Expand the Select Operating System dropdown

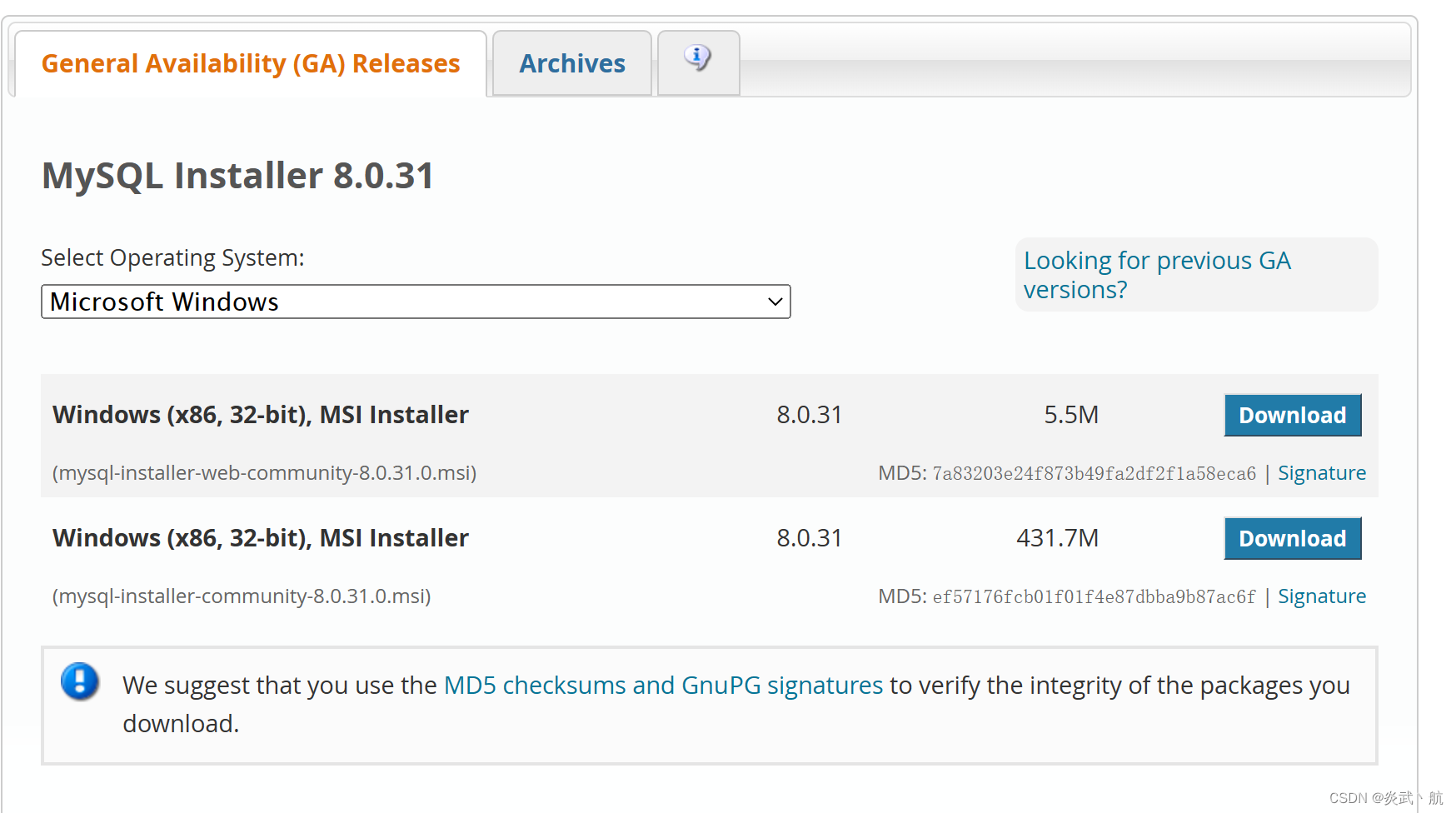tap(416, 302)
